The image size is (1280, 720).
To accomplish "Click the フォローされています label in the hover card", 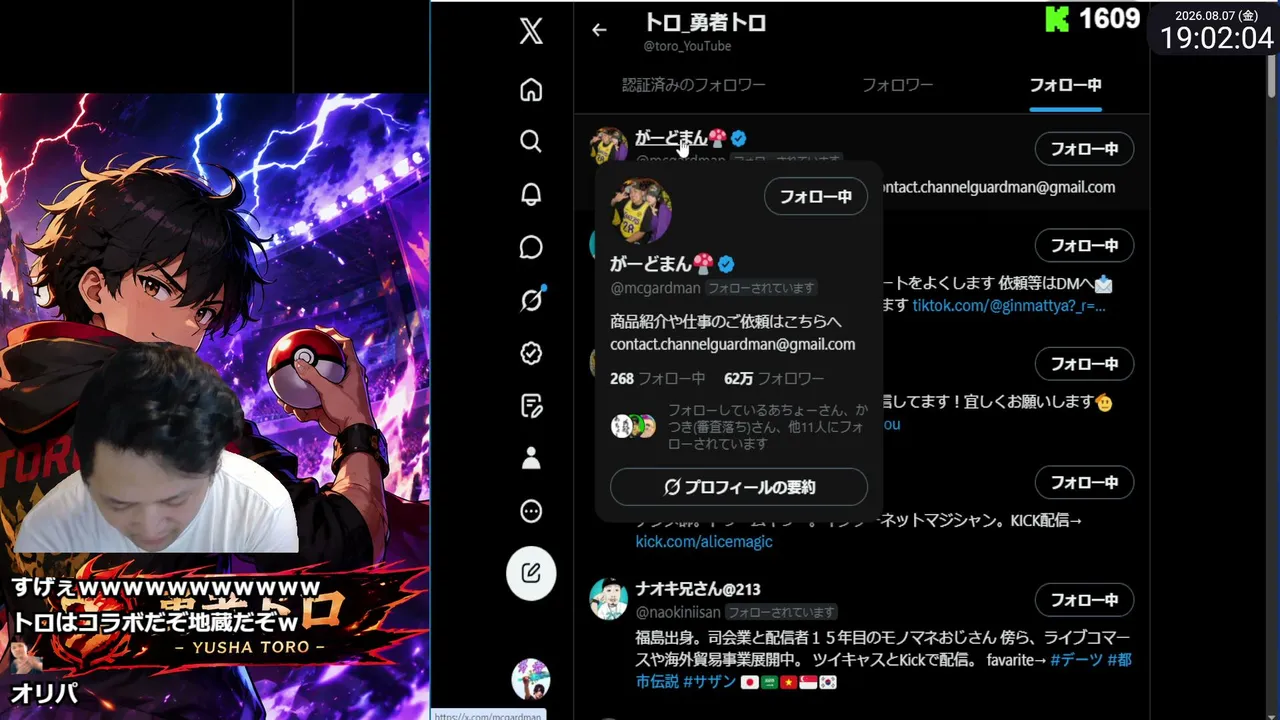I will point(761,288).
